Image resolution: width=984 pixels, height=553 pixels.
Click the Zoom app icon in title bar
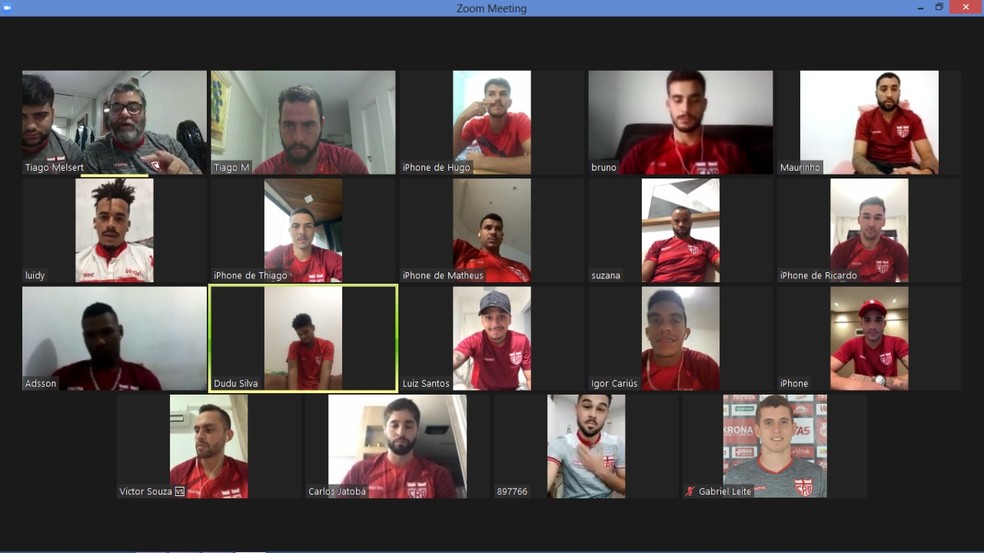(x=7, y=8)
